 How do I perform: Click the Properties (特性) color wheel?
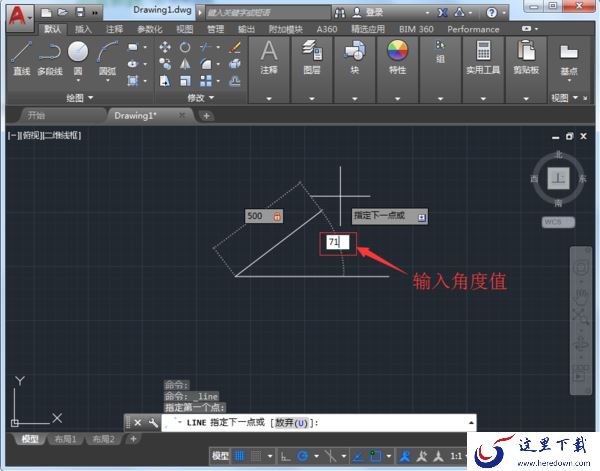click(x=398, y=51)
